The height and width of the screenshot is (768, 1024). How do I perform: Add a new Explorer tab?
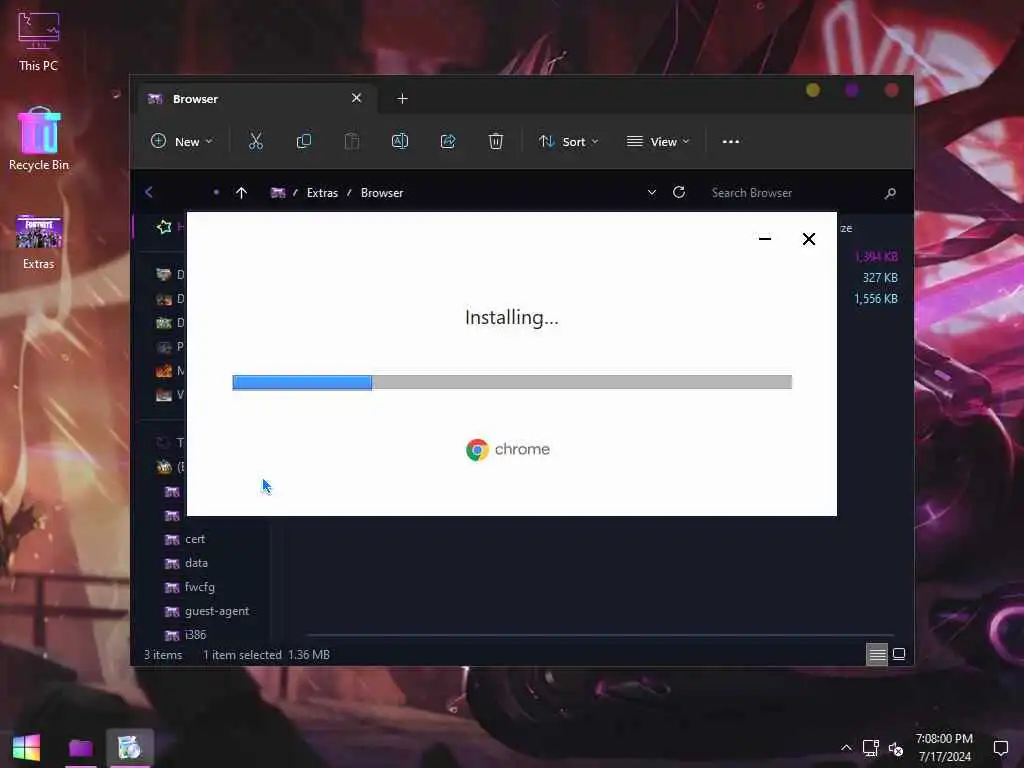[x=402, y=99]
